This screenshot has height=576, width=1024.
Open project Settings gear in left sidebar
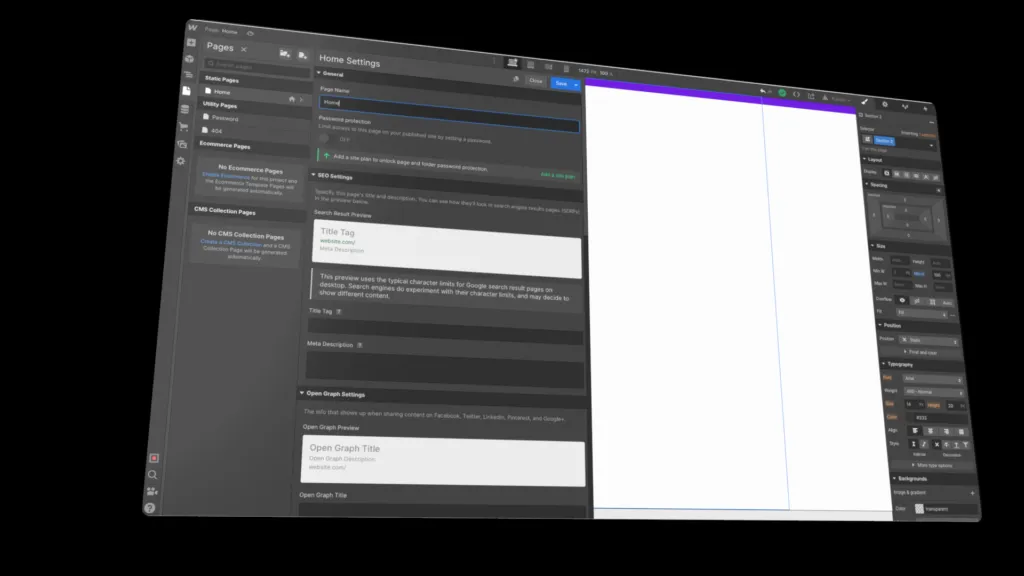[x=181, y=161]
